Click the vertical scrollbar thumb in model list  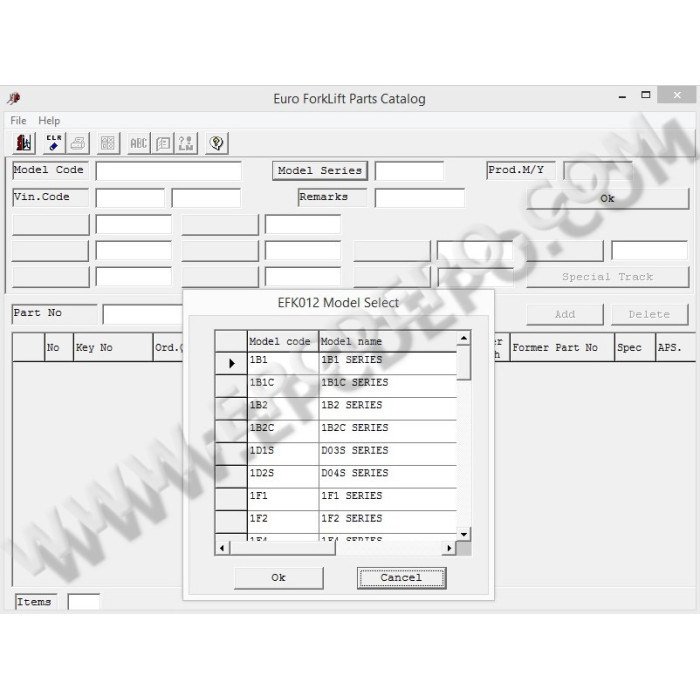[464, 363]
